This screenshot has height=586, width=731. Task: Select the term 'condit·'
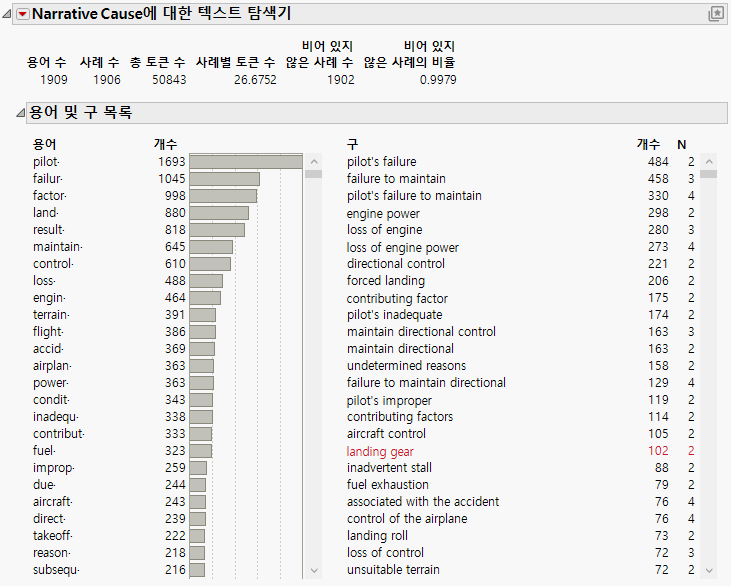[51, 400]
